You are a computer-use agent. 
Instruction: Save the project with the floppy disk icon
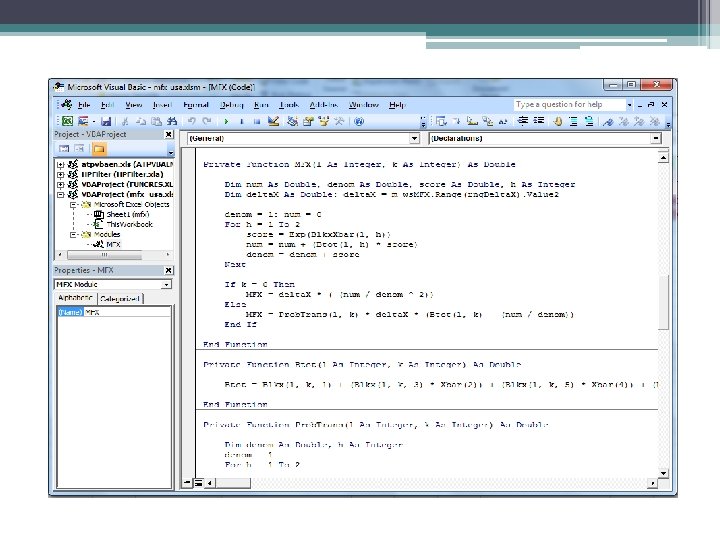pyautogui.click(x=106, y=121)
